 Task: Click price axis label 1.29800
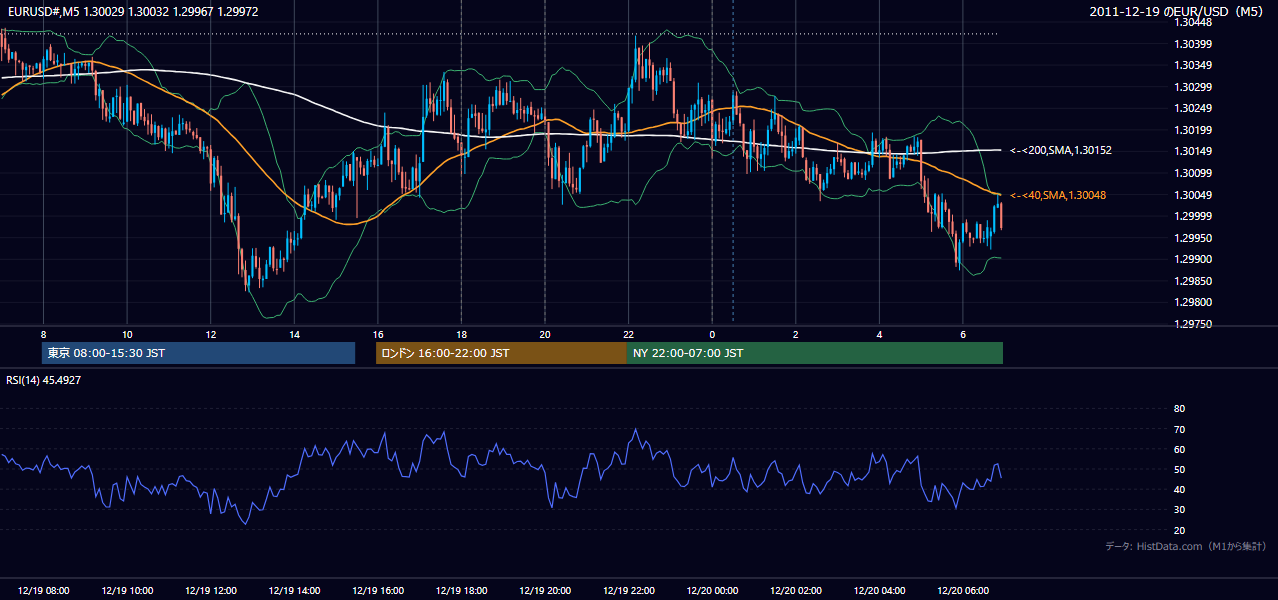click(1192, 302)
